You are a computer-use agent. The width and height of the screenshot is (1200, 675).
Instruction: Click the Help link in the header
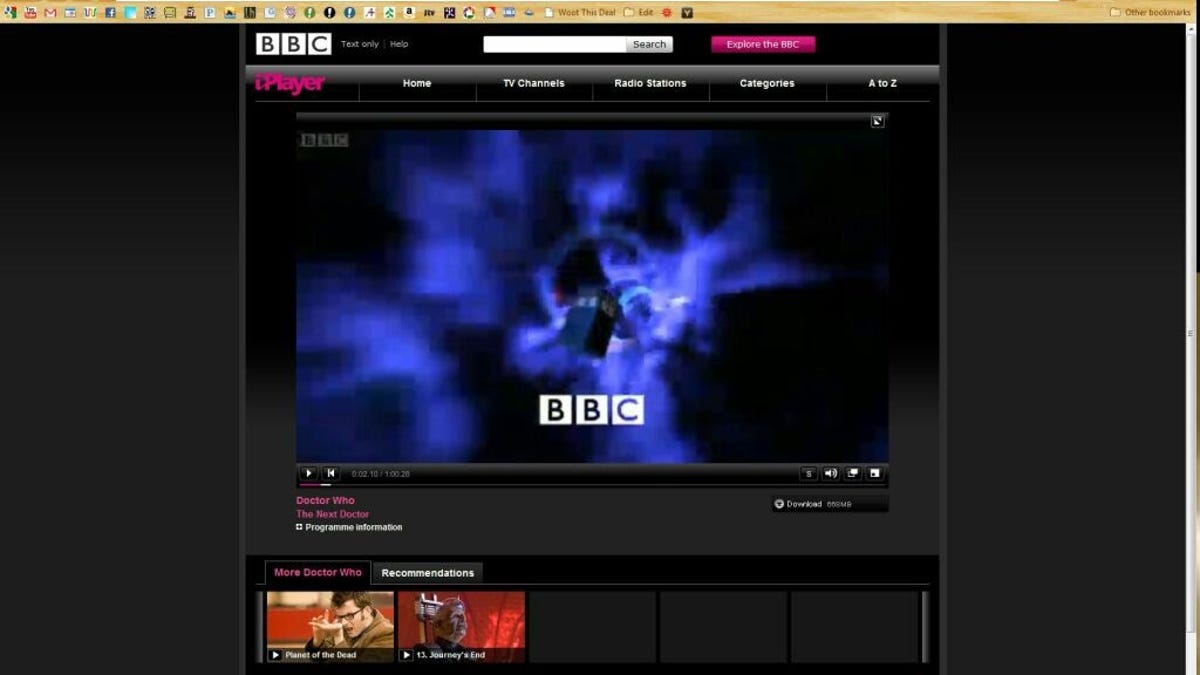pyautogui.click(x=399, y=44)
